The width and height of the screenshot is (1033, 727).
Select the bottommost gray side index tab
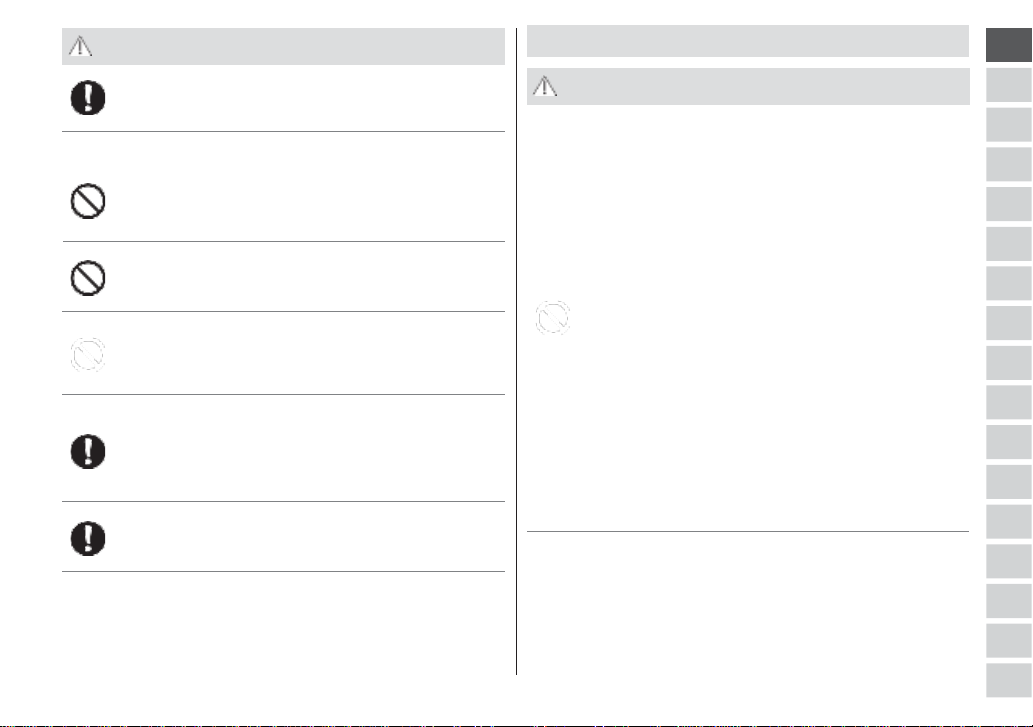click(x=1009, y=680)
